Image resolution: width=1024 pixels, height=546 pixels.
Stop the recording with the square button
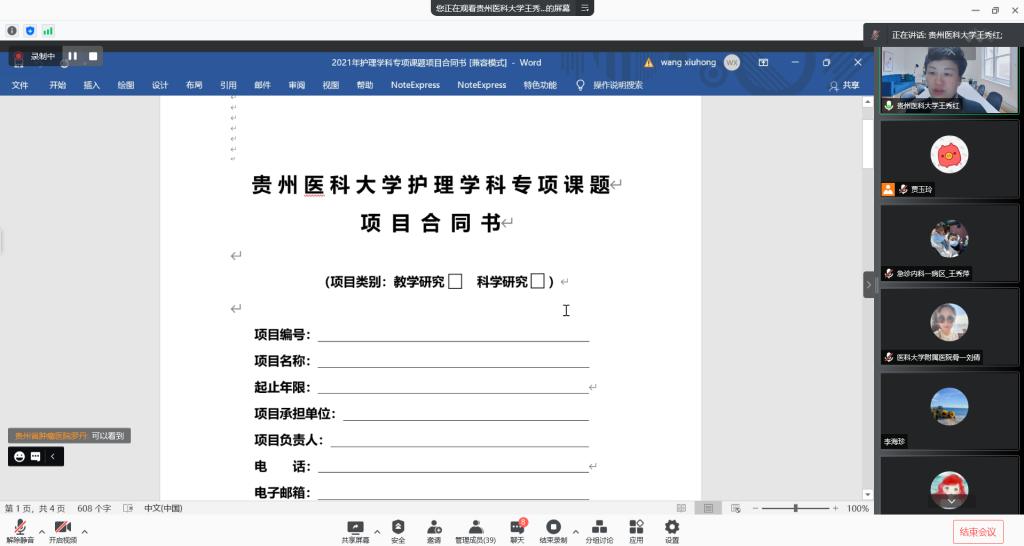93,56
